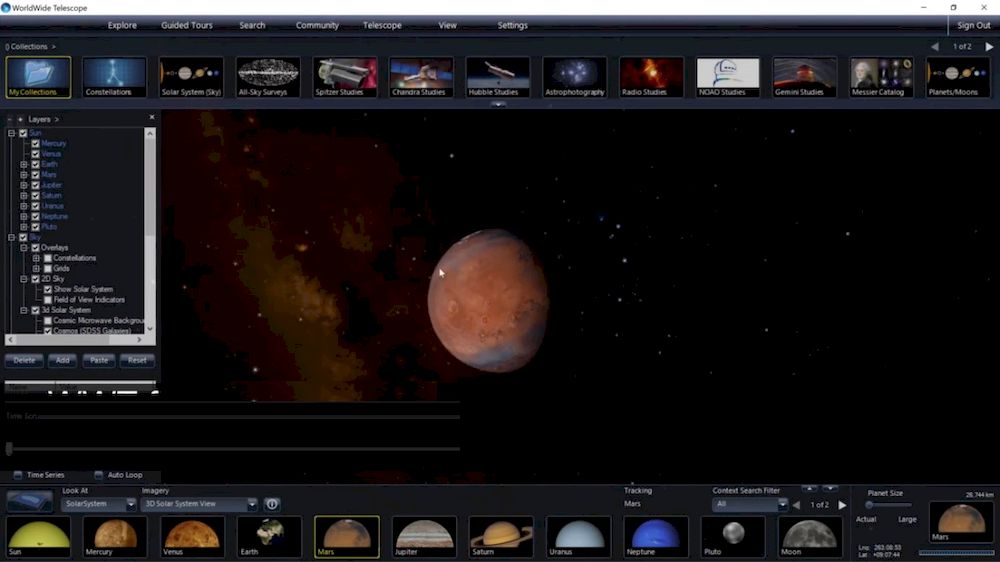Image resolution: width=1000 pixels, height=562 pixels.
Task: Enable Field of View Indicators checkbox
Action: pos(48,300)
